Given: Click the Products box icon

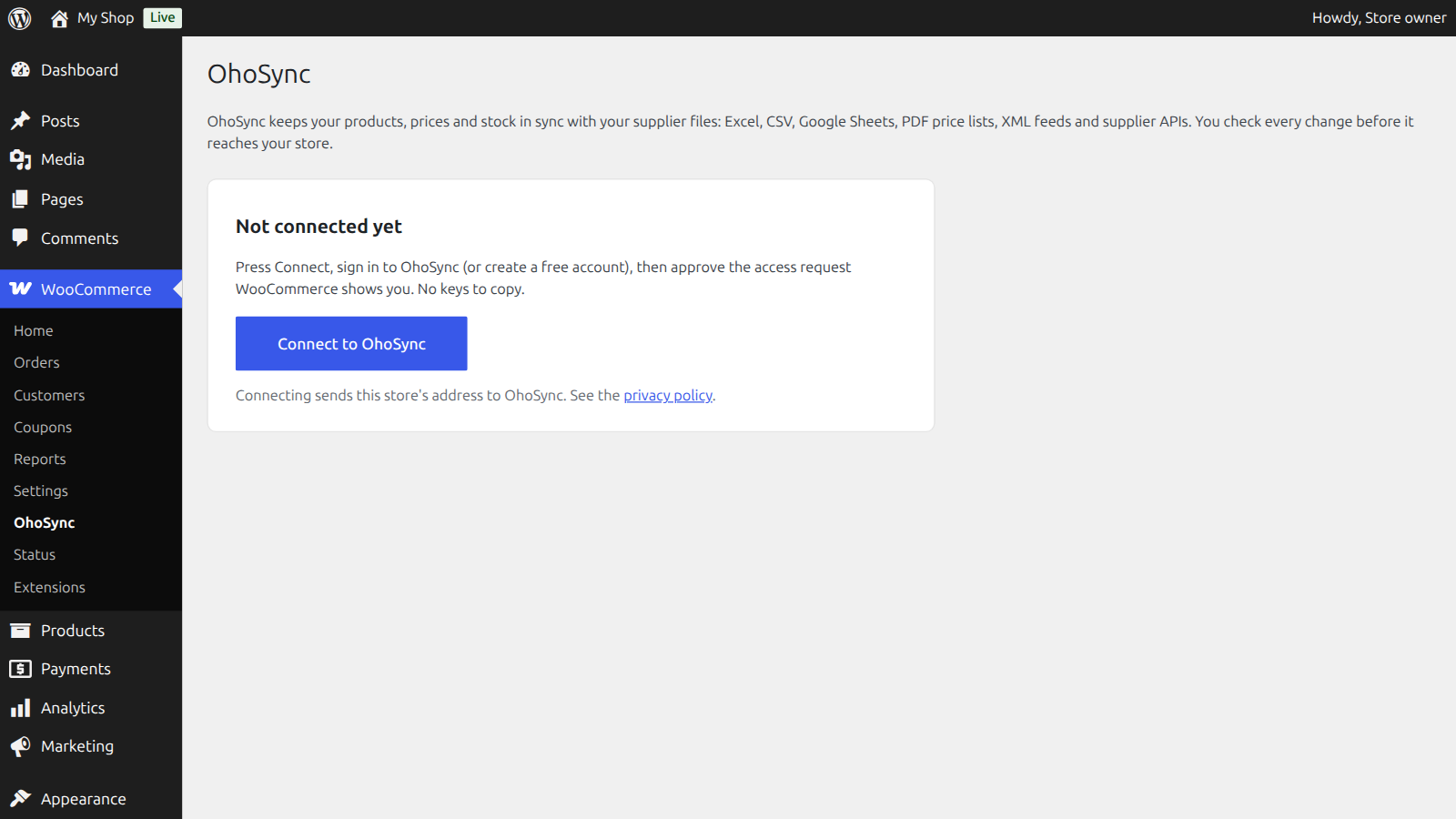Looking at the screenshot, I should click(x=20, y=631).
